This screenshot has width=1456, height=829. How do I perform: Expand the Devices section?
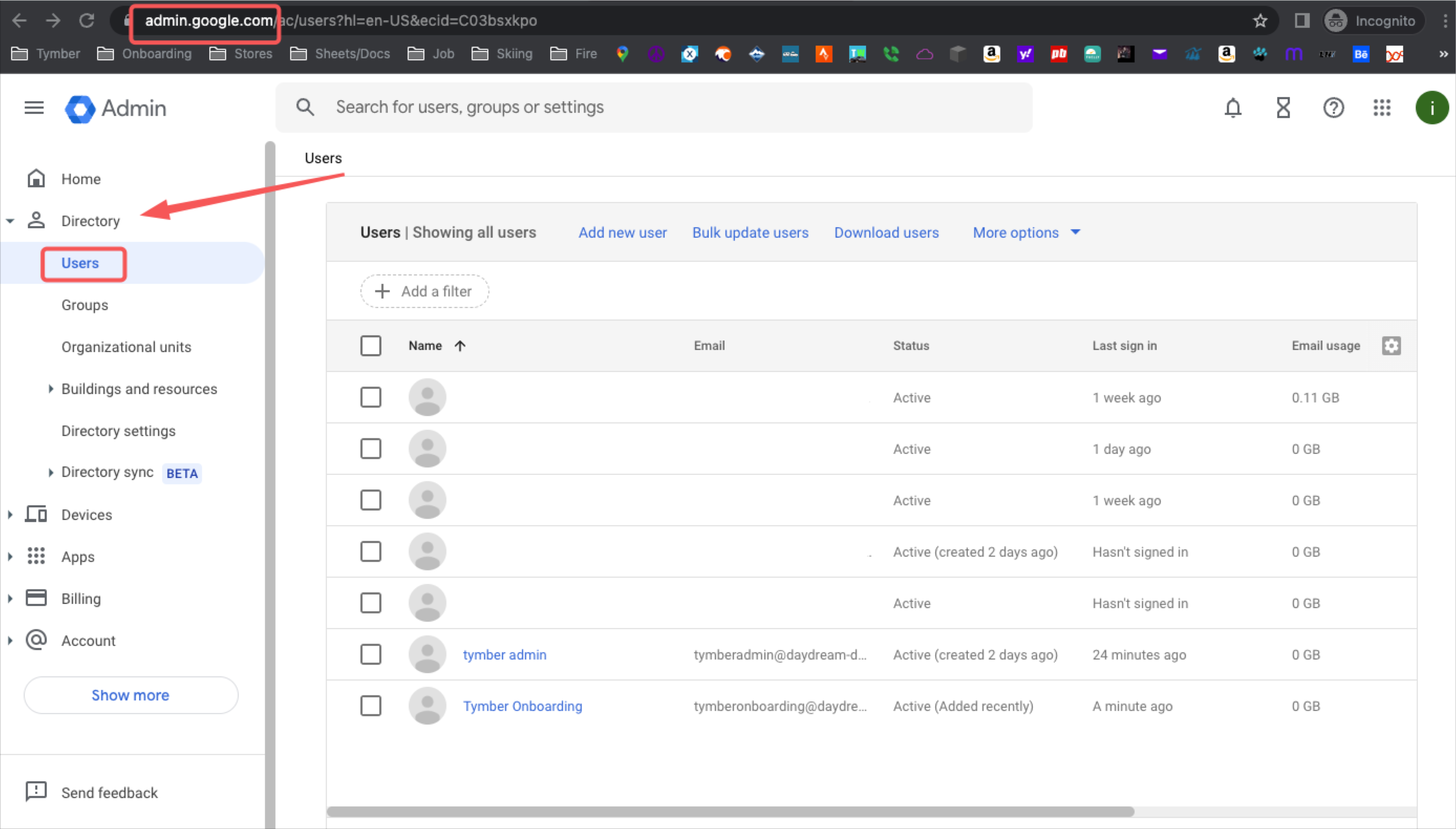coord(10,515)
